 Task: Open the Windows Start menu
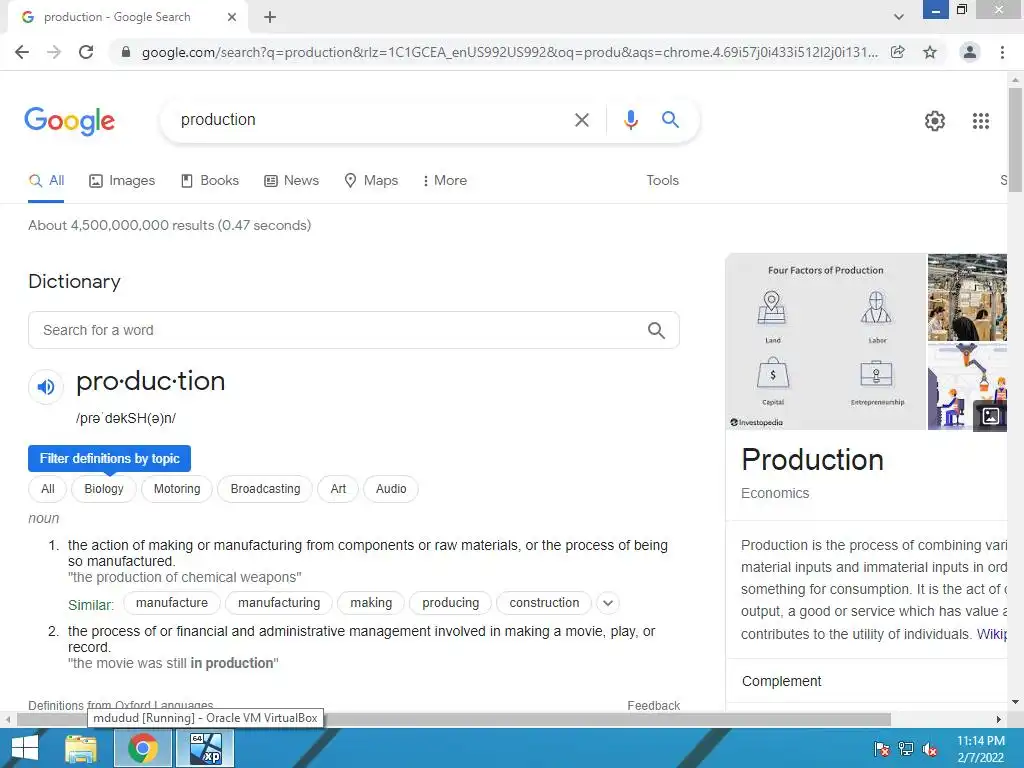point(24,748)
